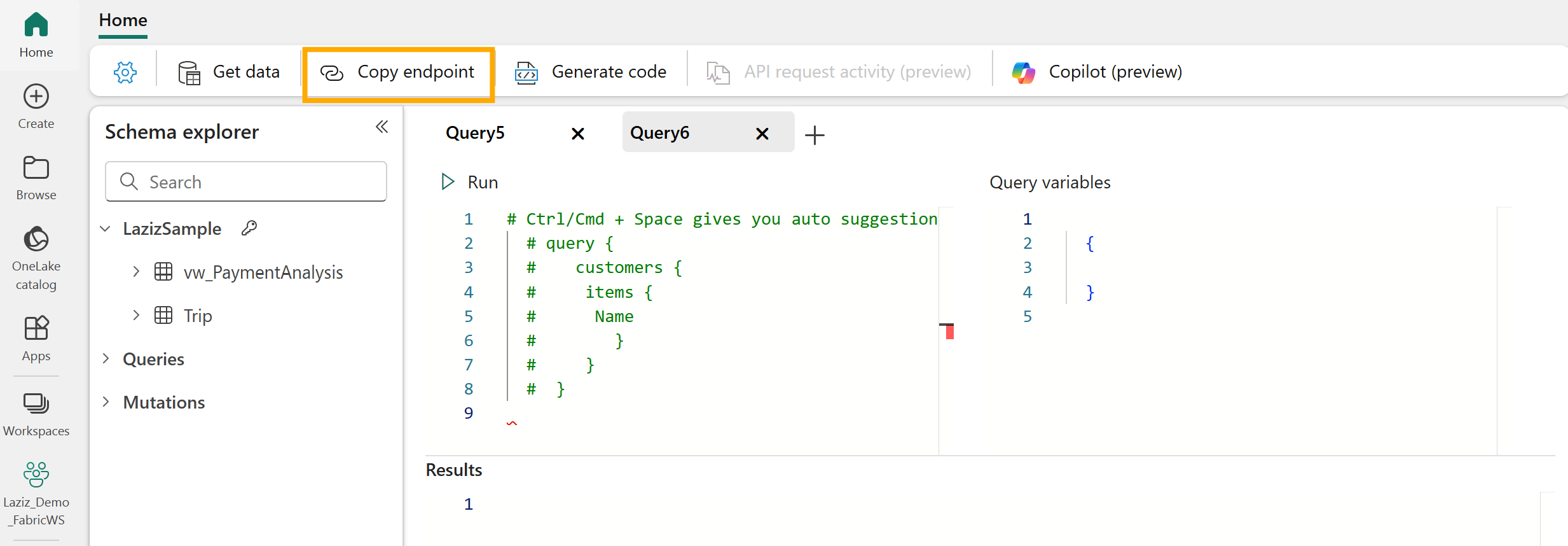Open Copilot (preview)
The image size is (1568, 546).
pos(1097,72)
